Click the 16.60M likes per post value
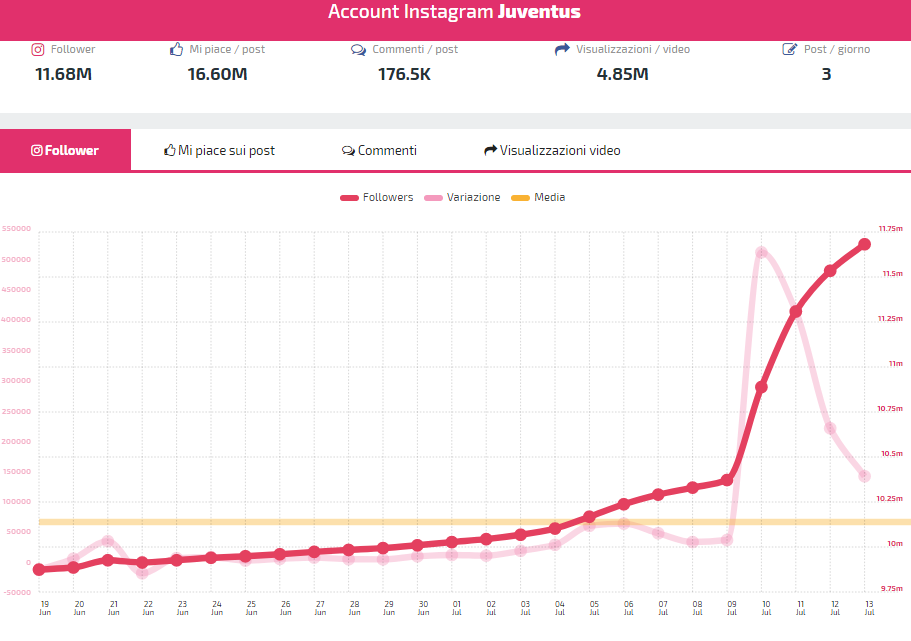The width and height of the screenshot is (911, 641). pos(217,74)
